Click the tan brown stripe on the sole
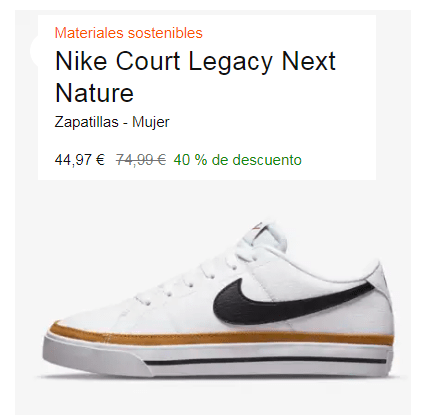Image resolution: width=437 pixels, height=415 pixels. coord(222,337)
